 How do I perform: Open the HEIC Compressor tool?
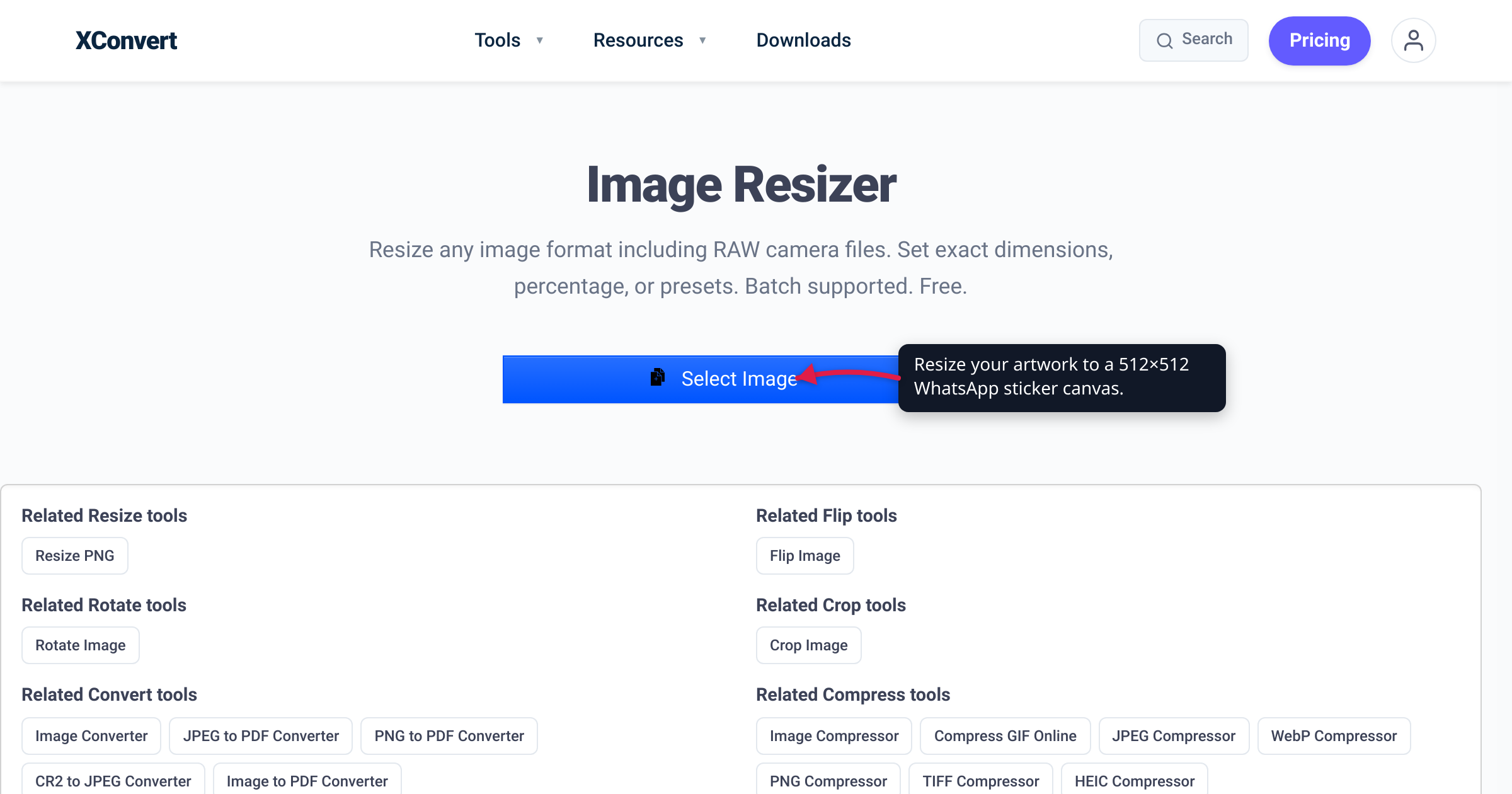(x=1135, y=780)
